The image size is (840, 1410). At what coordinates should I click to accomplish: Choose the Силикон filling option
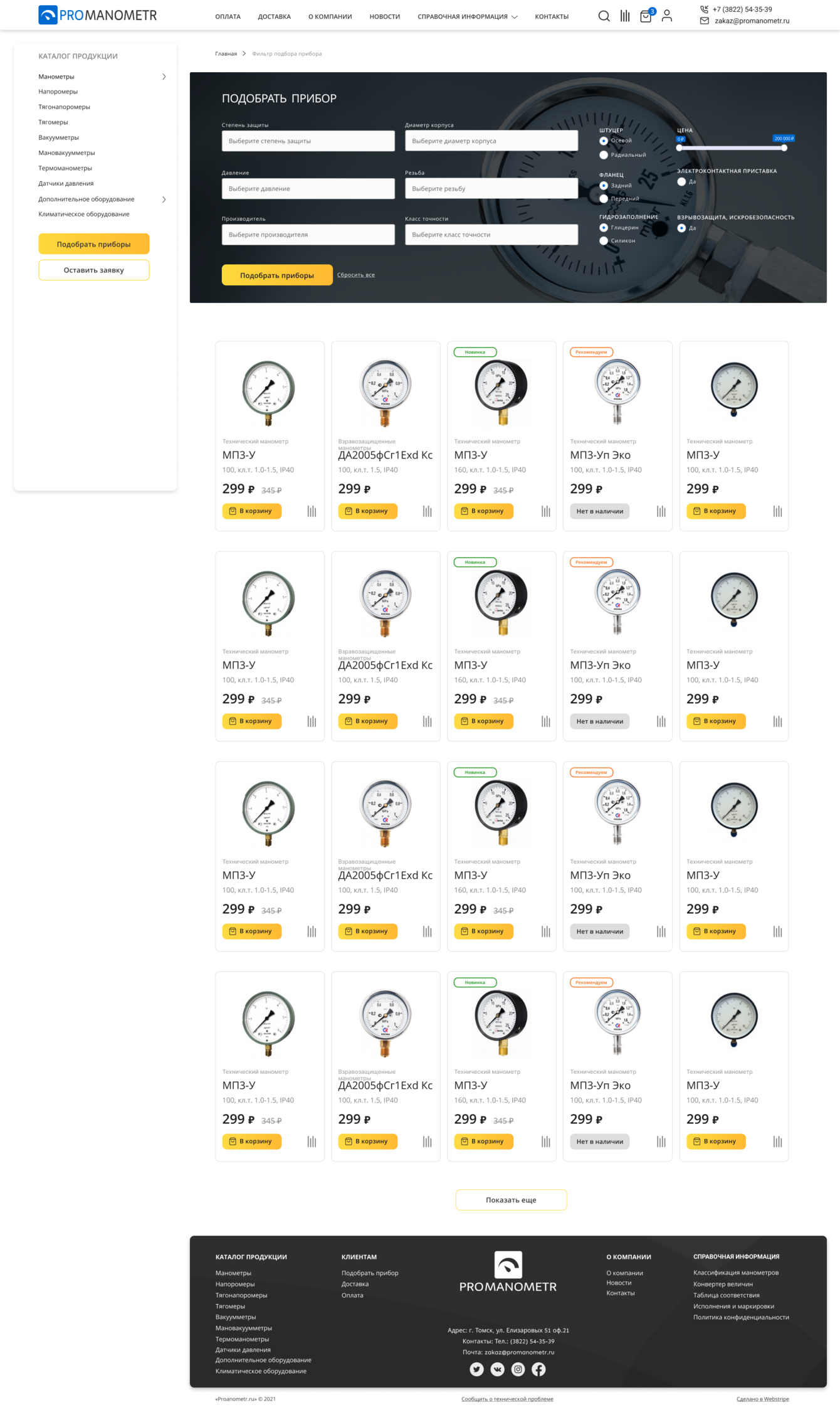point(604,241)
